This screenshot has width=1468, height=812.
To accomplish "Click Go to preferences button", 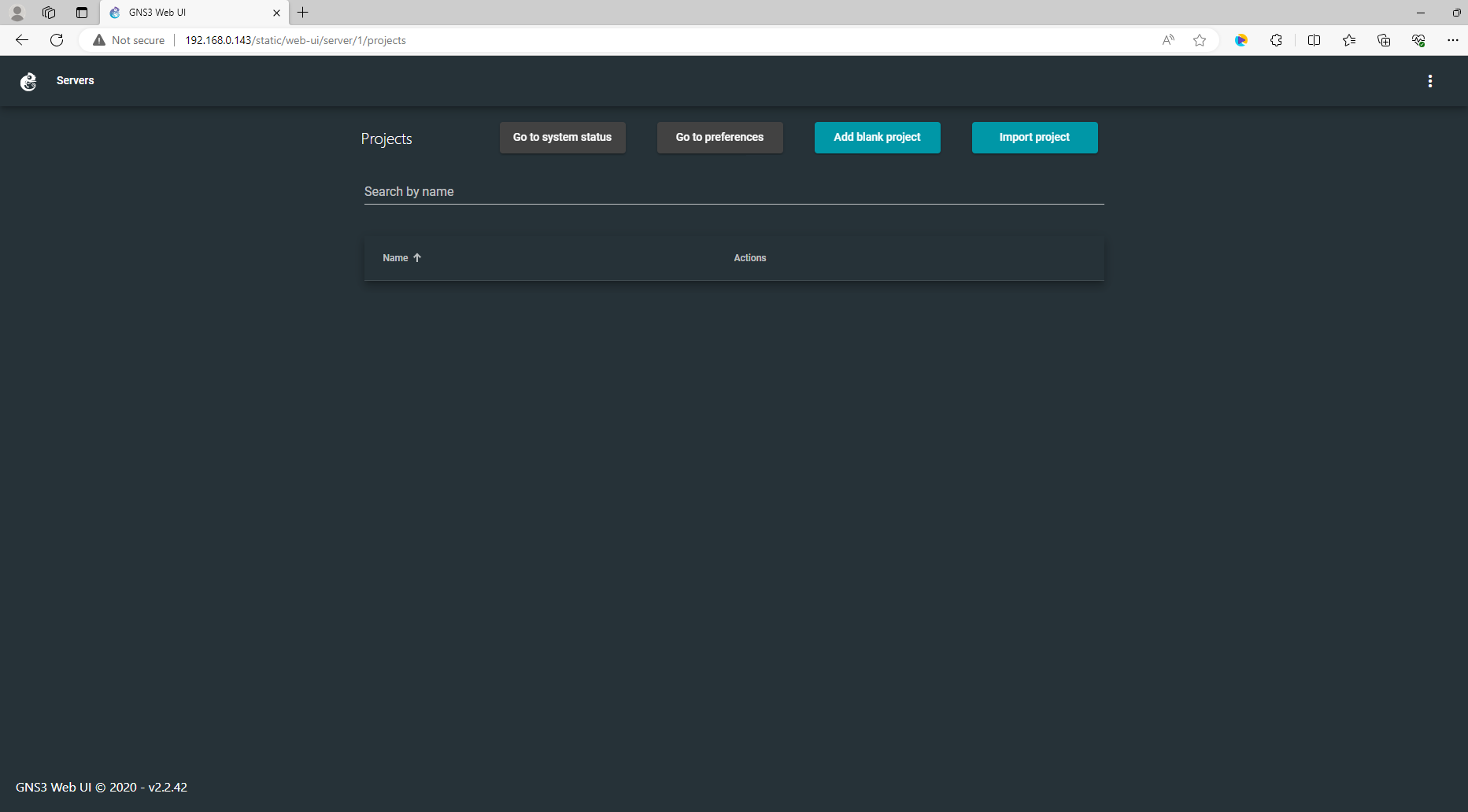I will [719, 138].
